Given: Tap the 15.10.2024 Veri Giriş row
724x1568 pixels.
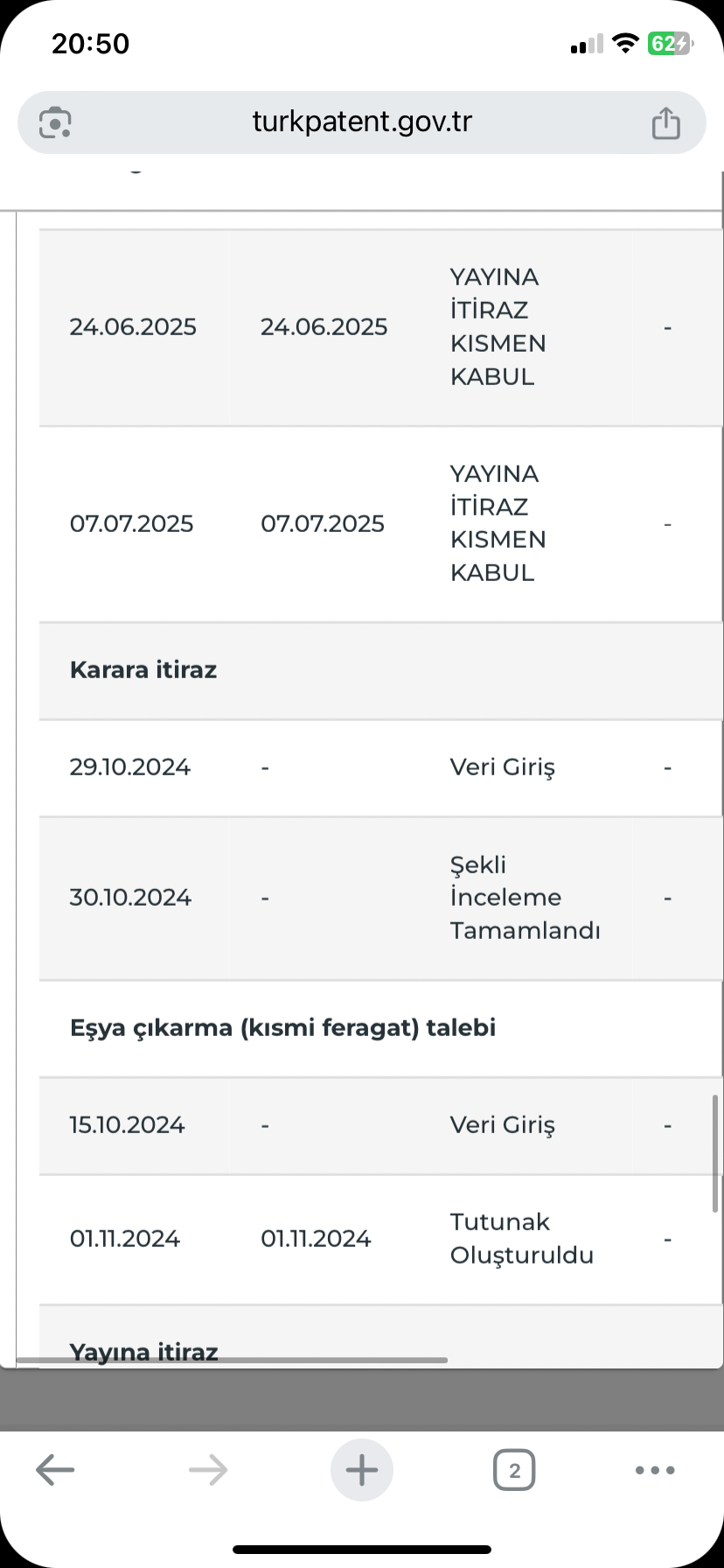Looking at the screenshot, I should (380, 1126).
